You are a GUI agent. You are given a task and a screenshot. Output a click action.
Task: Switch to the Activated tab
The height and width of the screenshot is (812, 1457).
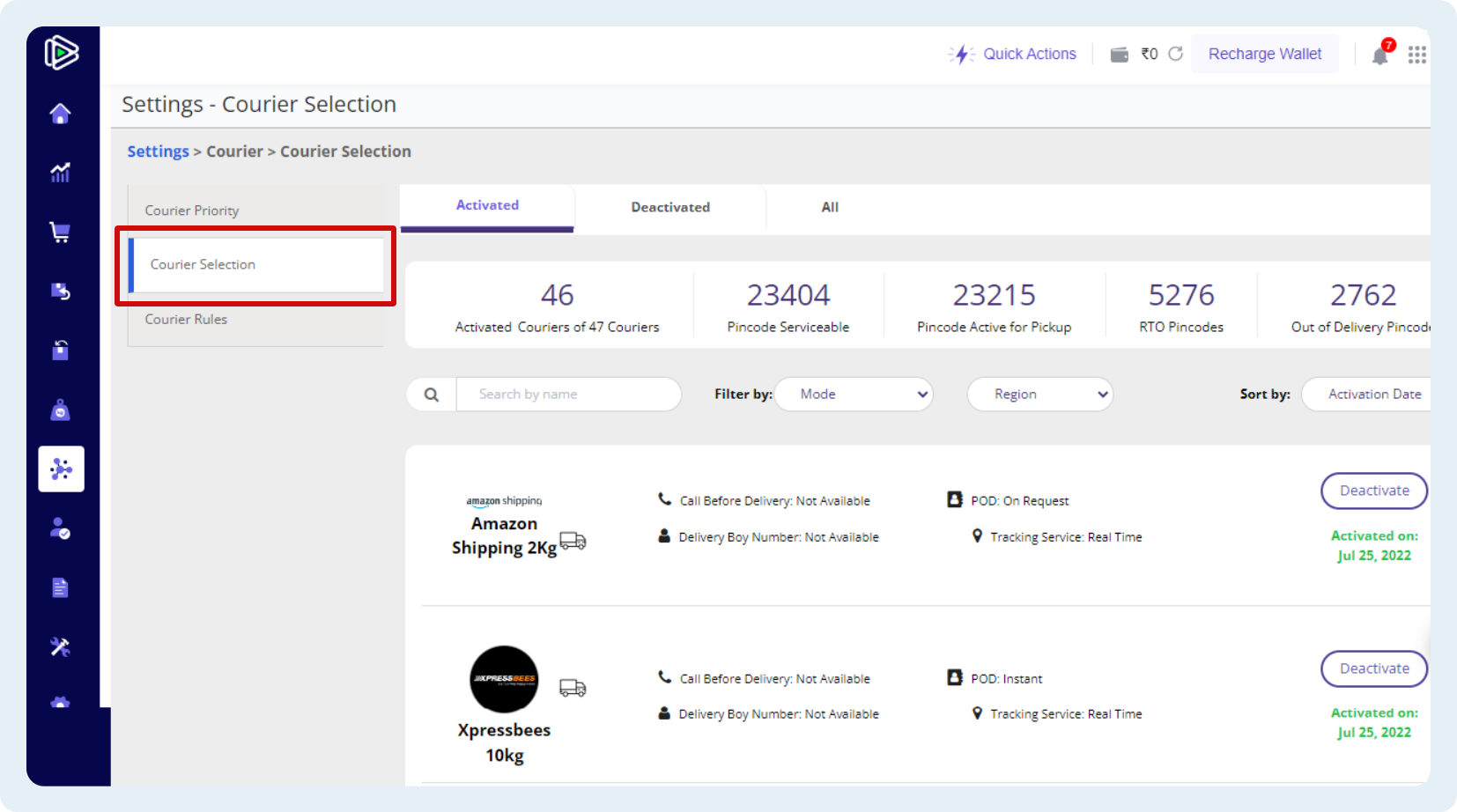pyautogui.click(x=487, y=208)
